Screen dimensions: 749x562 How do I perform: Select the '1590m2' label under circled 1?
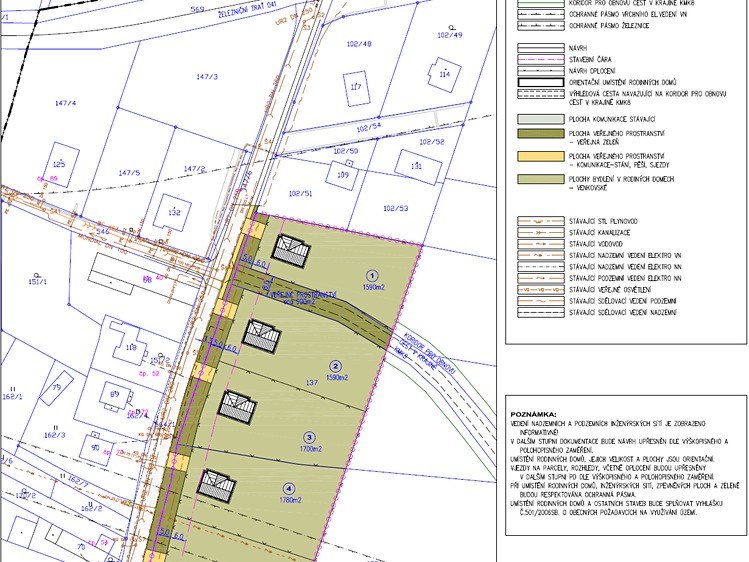pos(374,287)
